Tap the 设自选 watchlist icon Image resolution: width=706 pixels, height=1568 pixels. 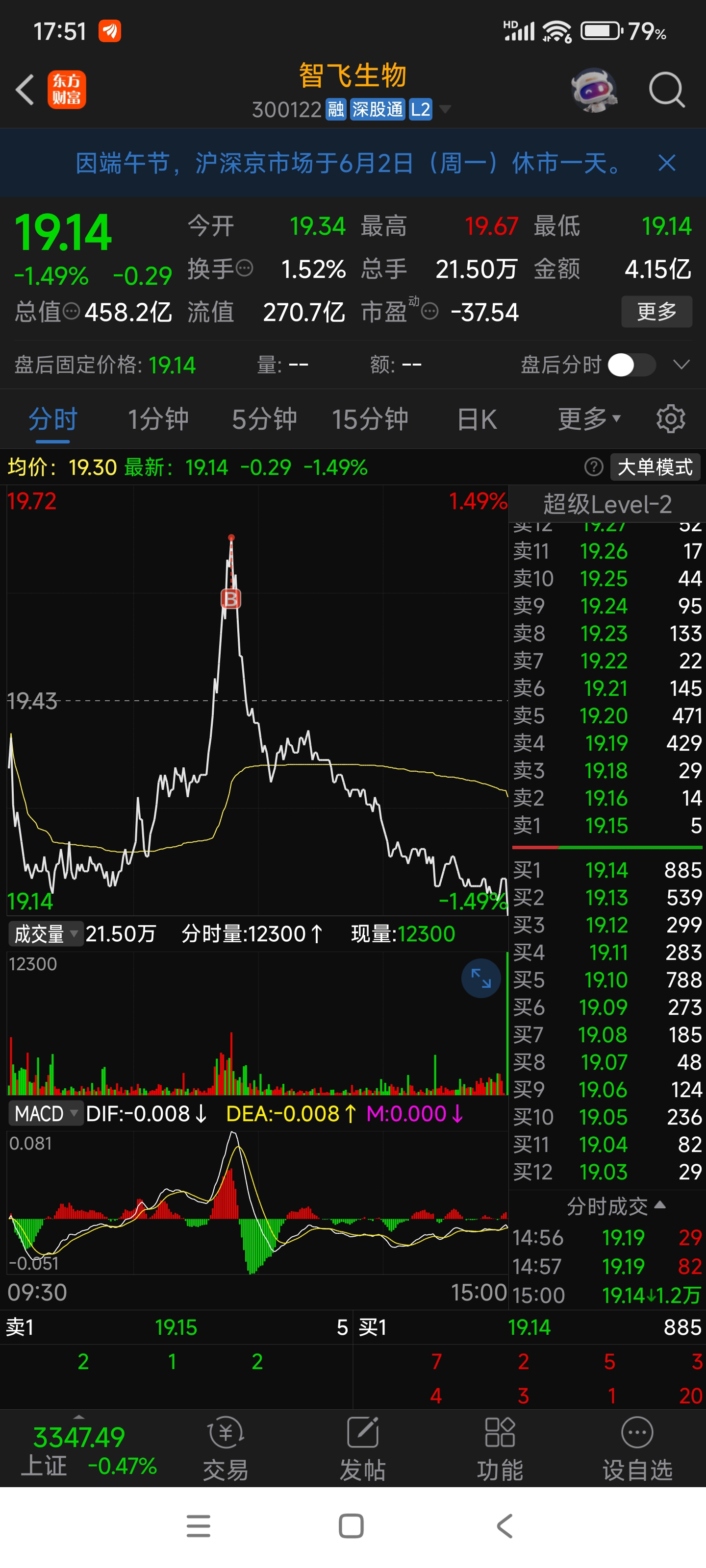[637, 1448]
